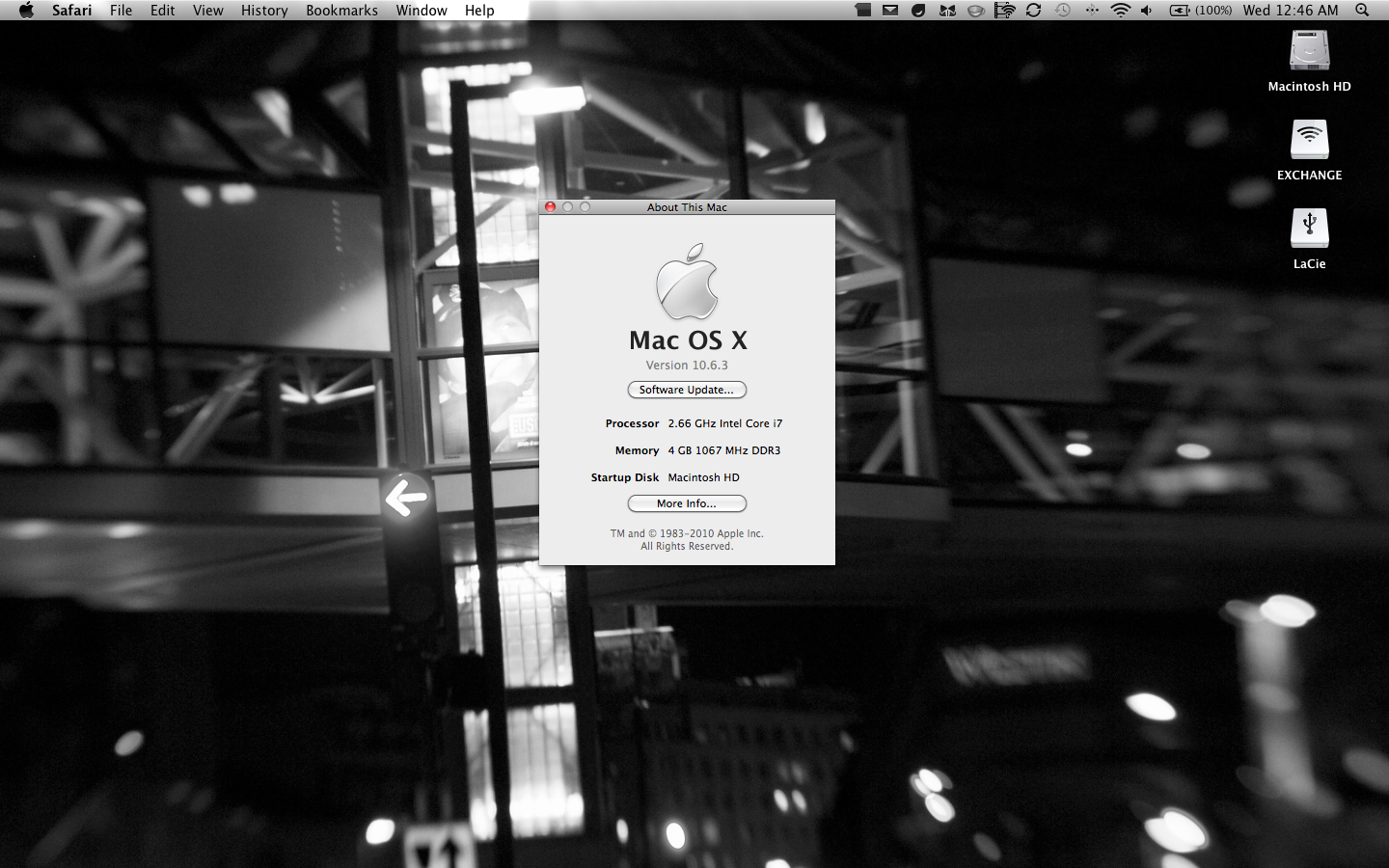Open the Safari application menu
This screenshot has height=868, width=1389.
click(72, 10)
